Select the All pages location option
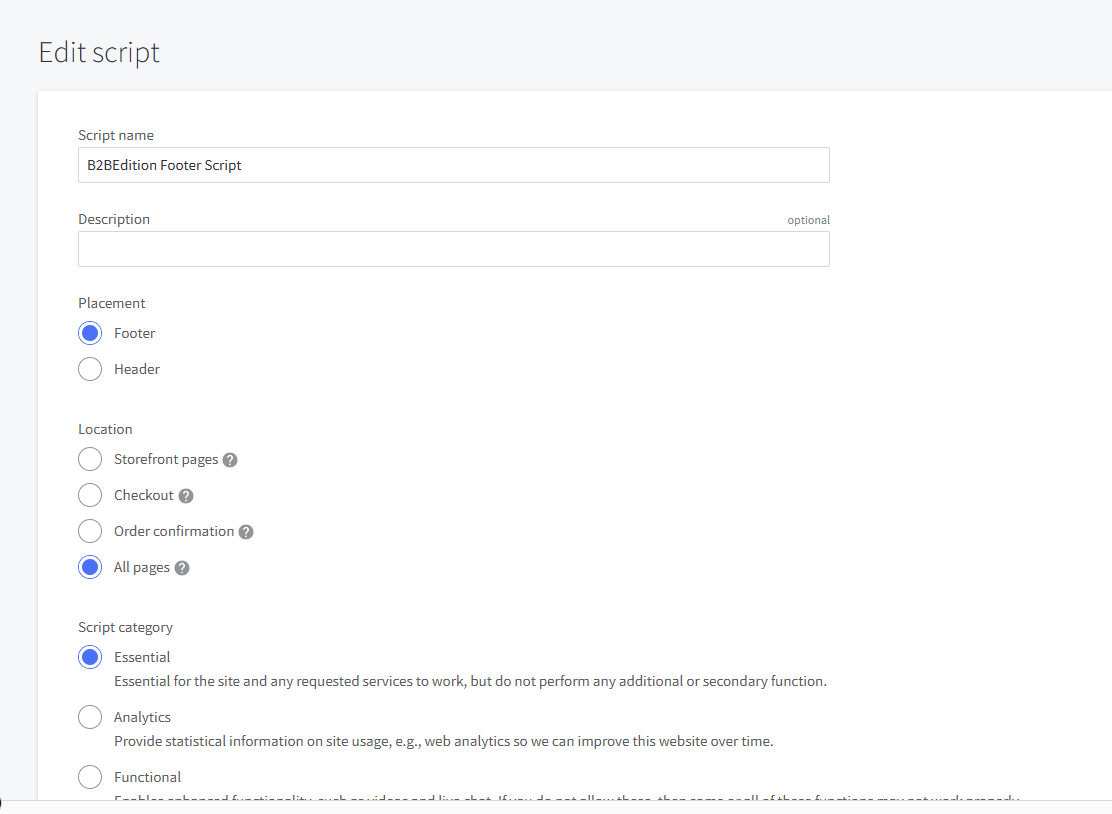The width and height of the screenshot is (1112, 814). (x=90, y=567)
